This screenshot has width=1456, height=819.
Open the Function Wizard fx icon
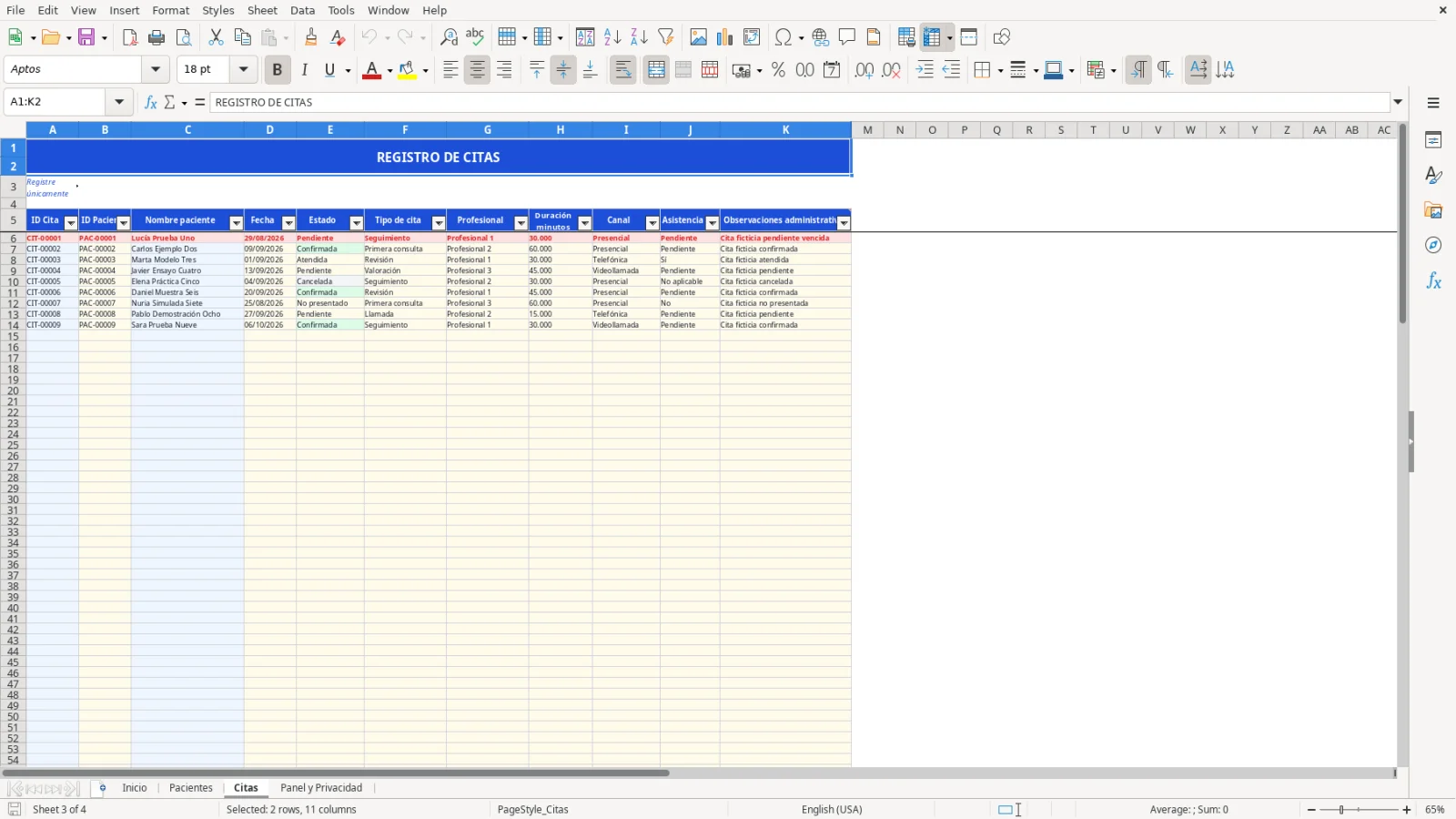point(151,102)
